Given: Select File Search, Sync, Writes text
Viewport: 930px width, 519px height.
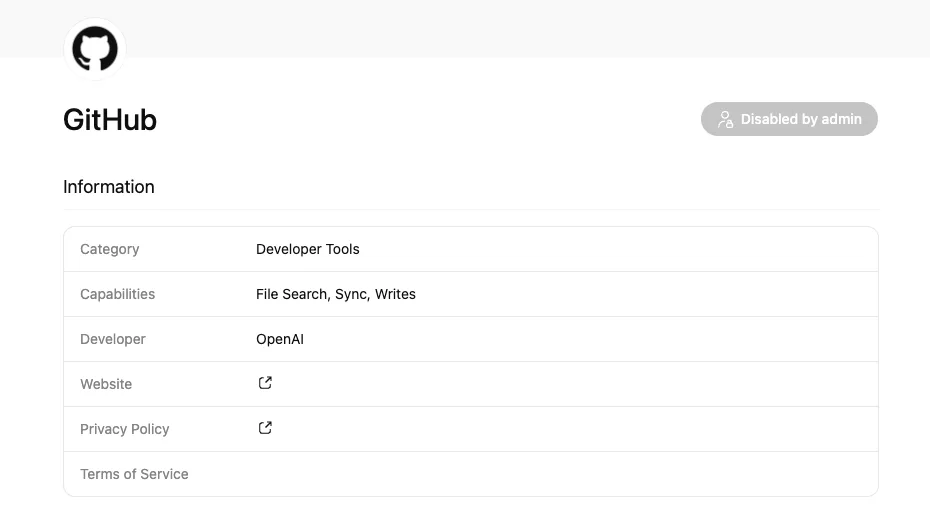Looking at the screenshot, I should pos(336,294).
